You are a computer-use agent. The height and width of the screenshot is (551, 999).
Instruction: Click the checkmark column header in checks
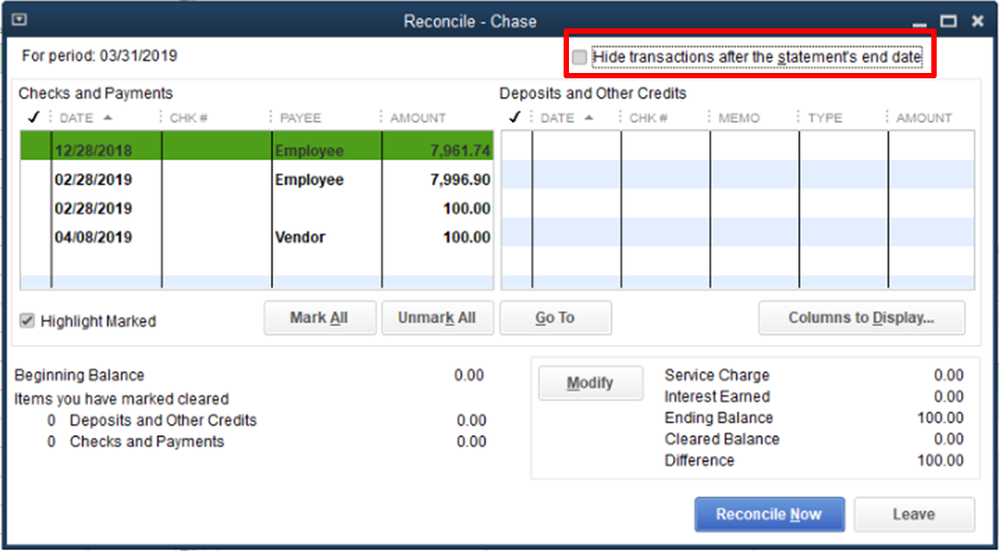click(x=34, y=118)
